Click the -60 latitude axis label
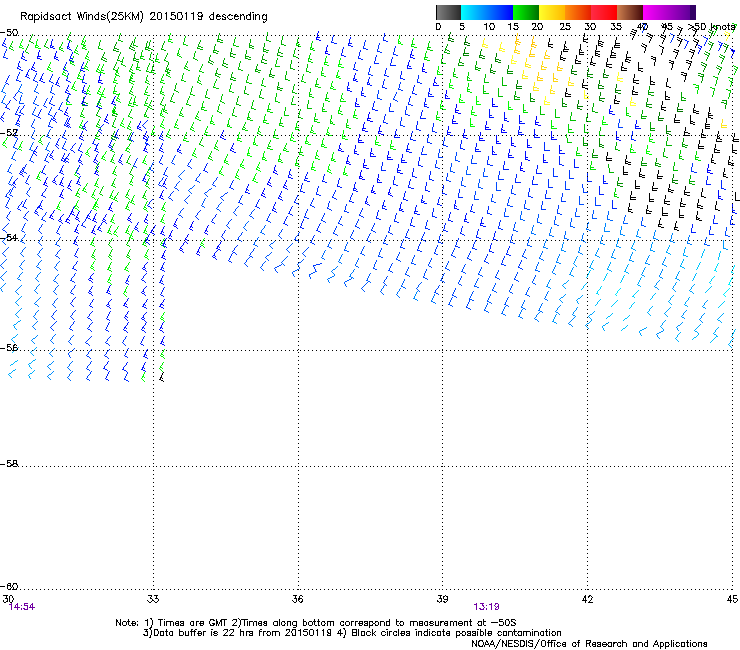 click(x=9, y=586)
